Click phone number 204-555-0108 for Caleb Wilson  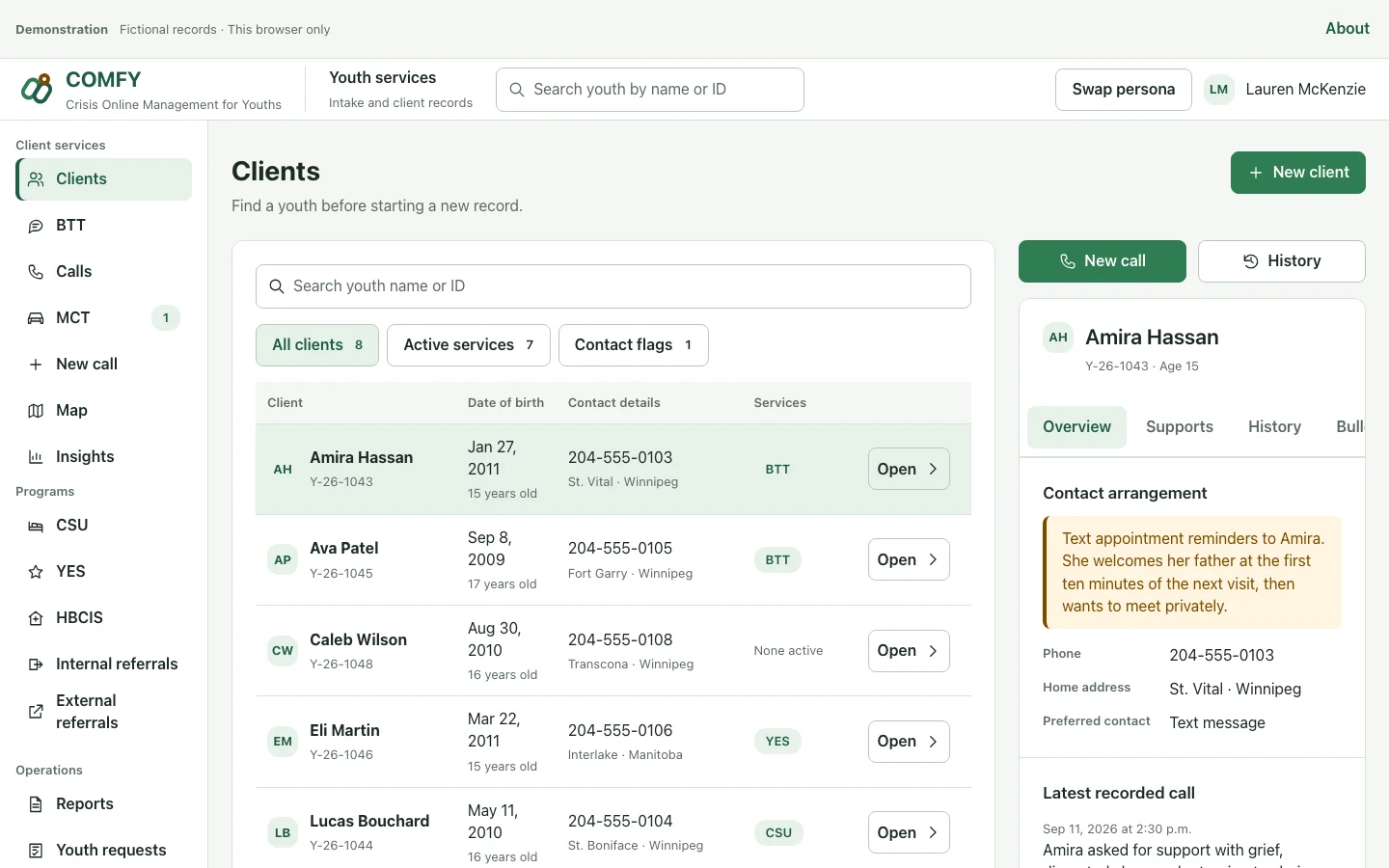[x=620, y=639]
